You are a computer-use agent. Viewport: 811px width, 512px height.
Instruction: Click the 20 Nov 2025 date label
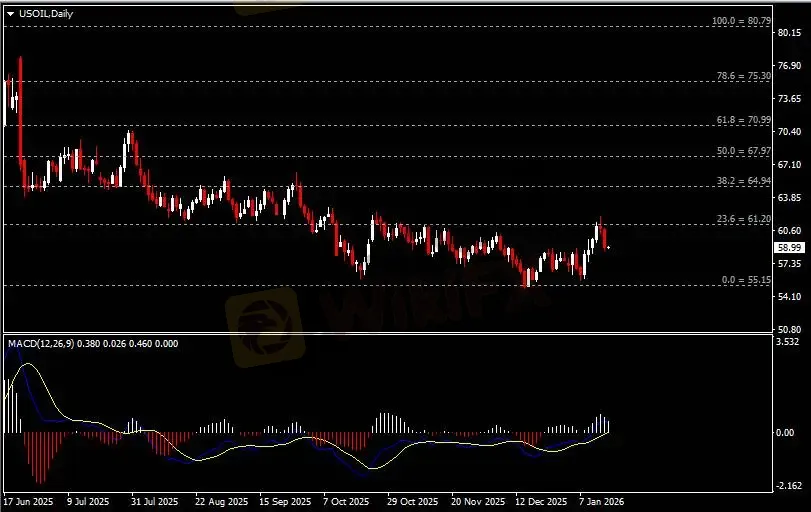point(478,502)
